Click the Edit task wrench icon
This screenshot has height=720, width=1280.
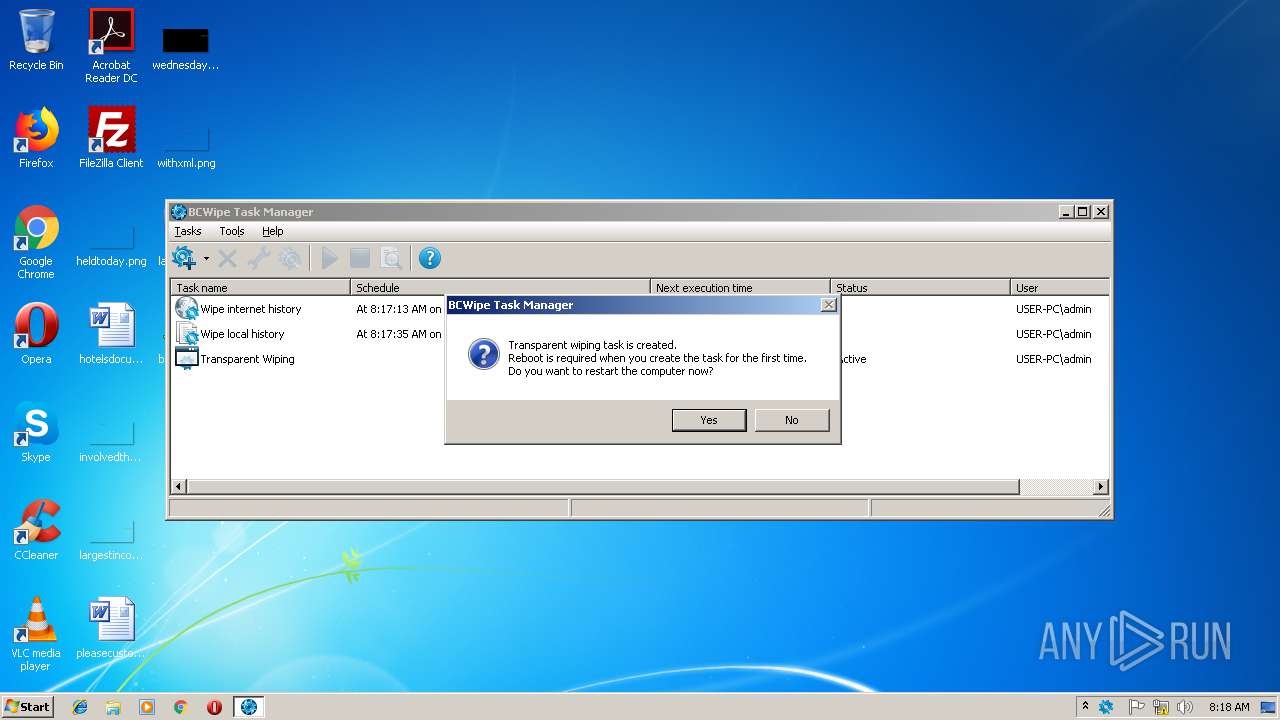pos(259,259)
